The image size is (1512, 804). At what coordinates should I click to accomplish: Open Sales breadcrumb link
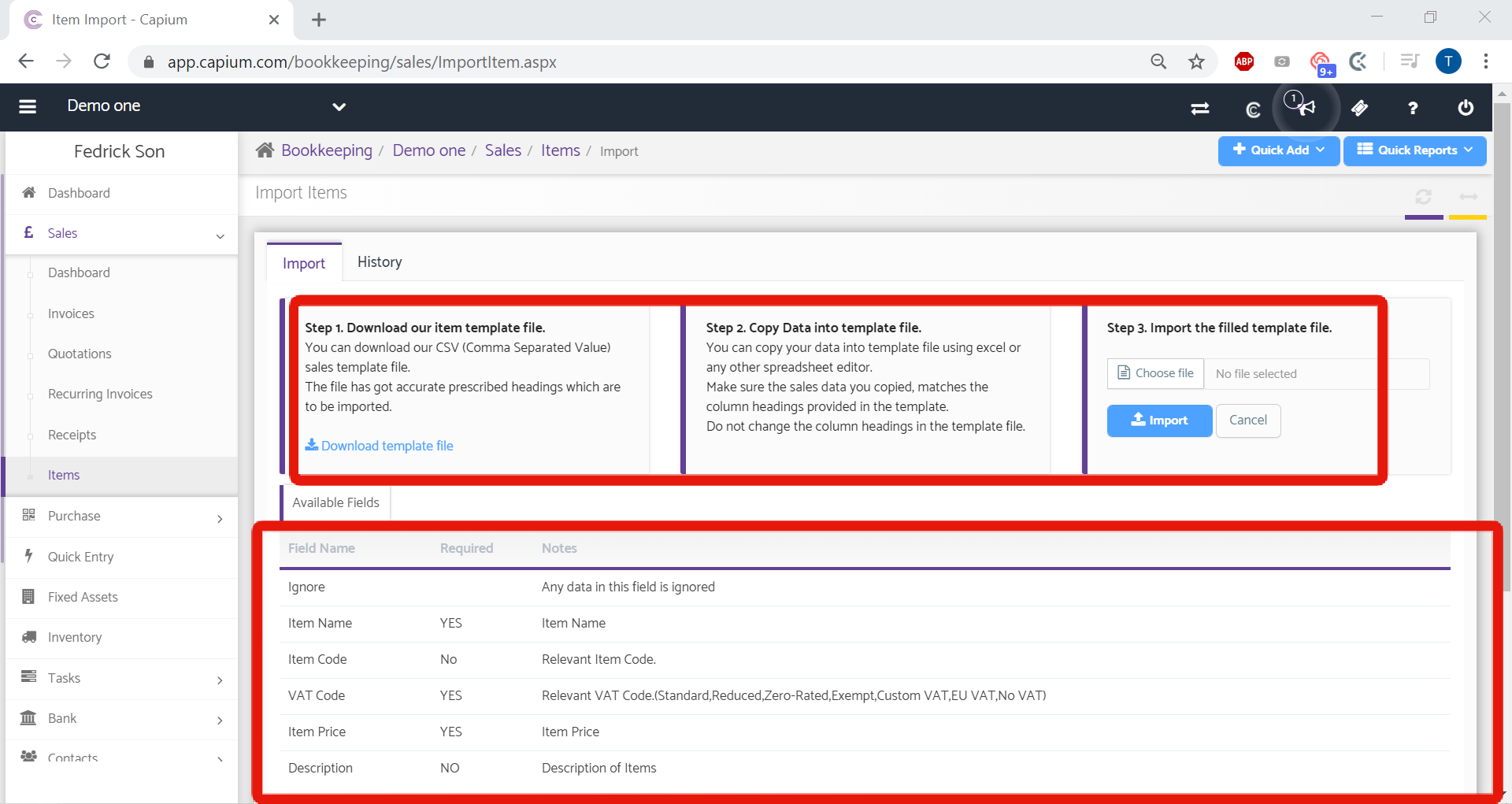pos(503,150)
